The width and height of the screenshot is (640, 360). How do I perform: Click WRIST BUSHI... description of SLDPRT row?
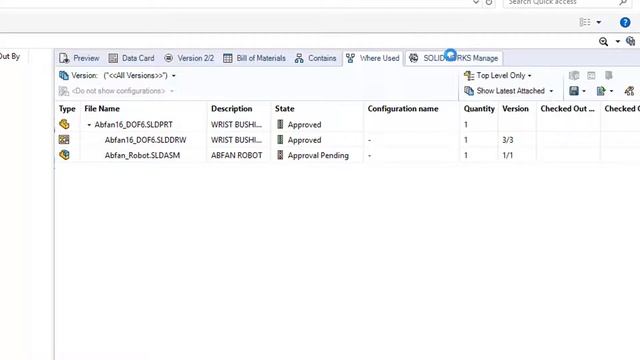[x=236, y=125]
